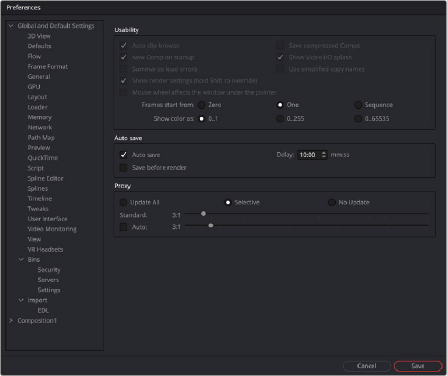Show color as 0..1

[202, 119]
